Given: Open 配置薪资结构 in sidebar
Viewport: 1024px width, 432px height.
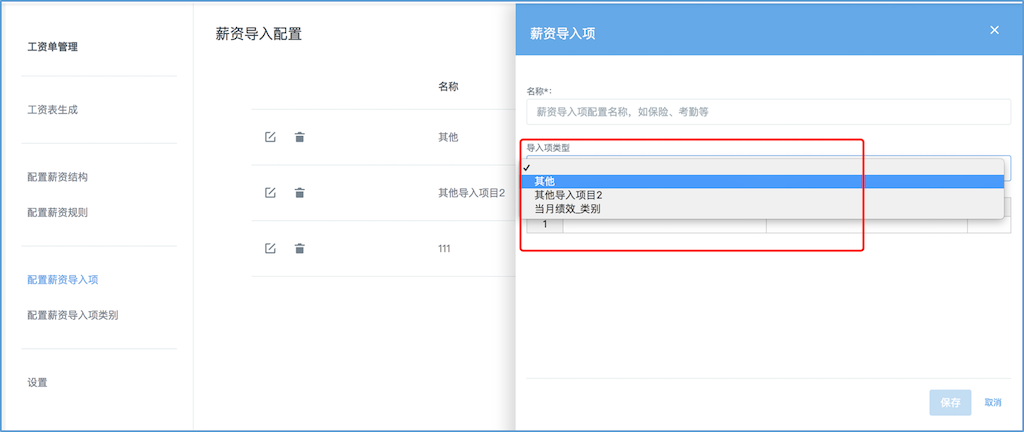Looking at the screenshot, I should tap(57, 177).
